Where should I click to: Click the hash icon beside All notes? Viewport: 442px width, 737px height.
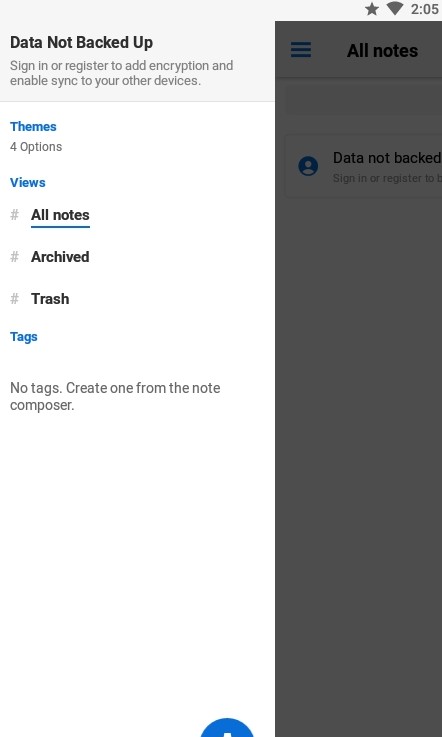pos(15,215)
